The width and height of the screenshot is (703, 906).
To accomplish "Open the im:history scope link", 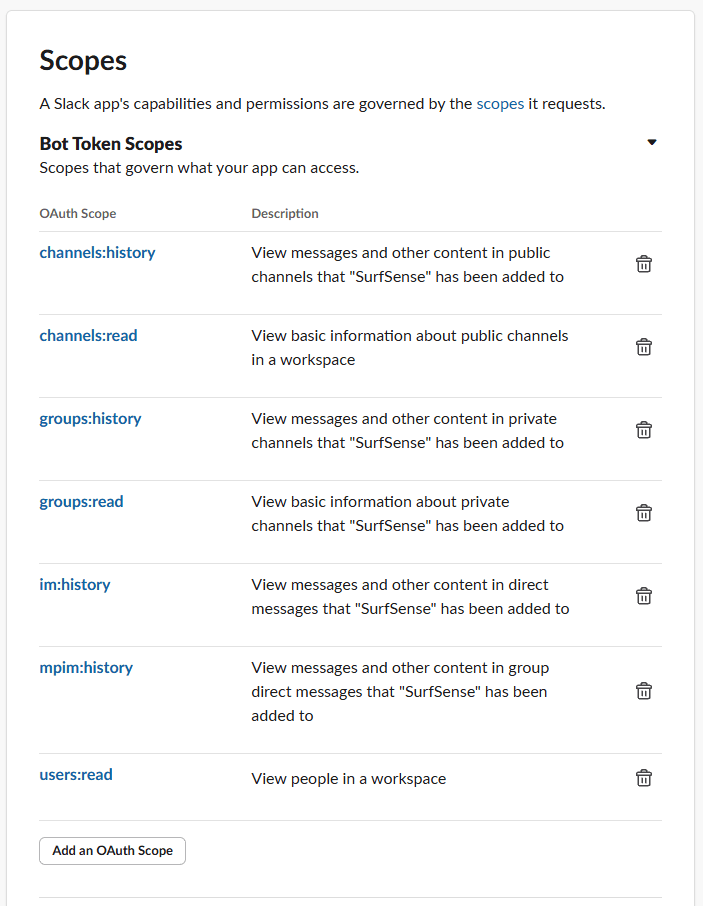I will click(74, 584).
